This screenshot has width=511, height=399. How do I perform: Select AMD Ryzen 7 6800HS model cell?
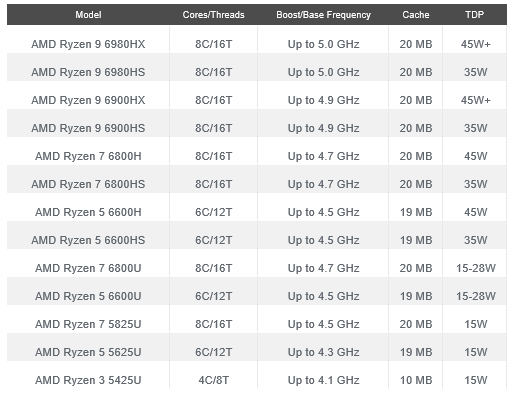coord(88,184)
